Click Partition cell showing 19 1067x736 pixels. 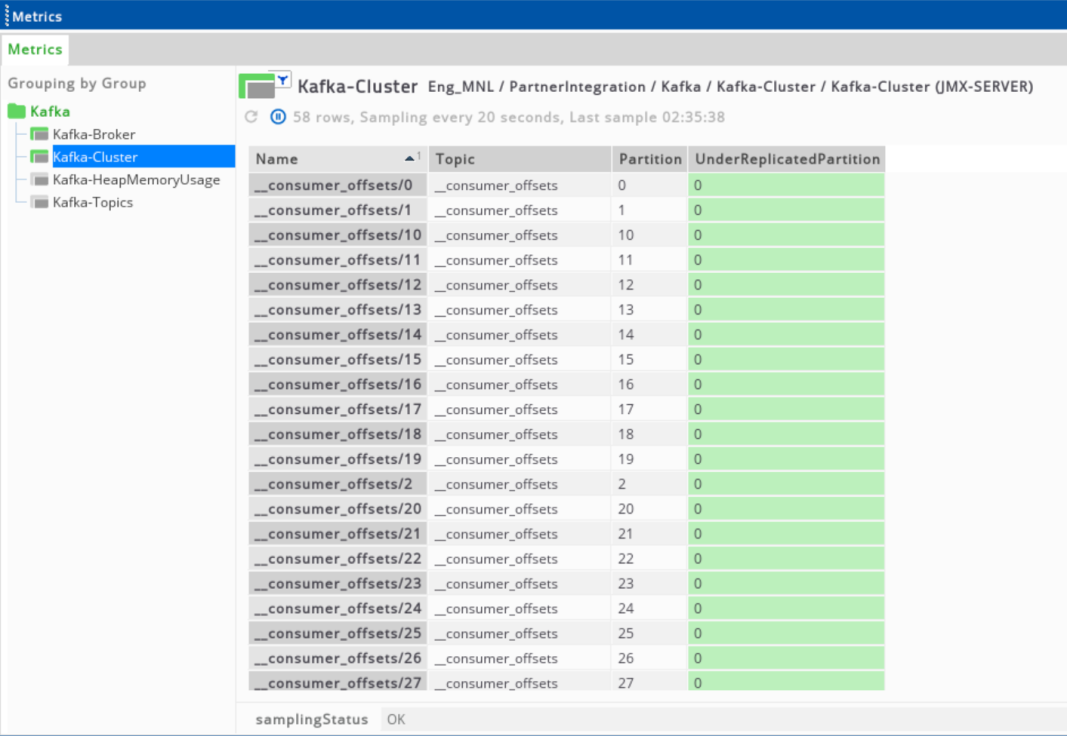tap(650, 459)
